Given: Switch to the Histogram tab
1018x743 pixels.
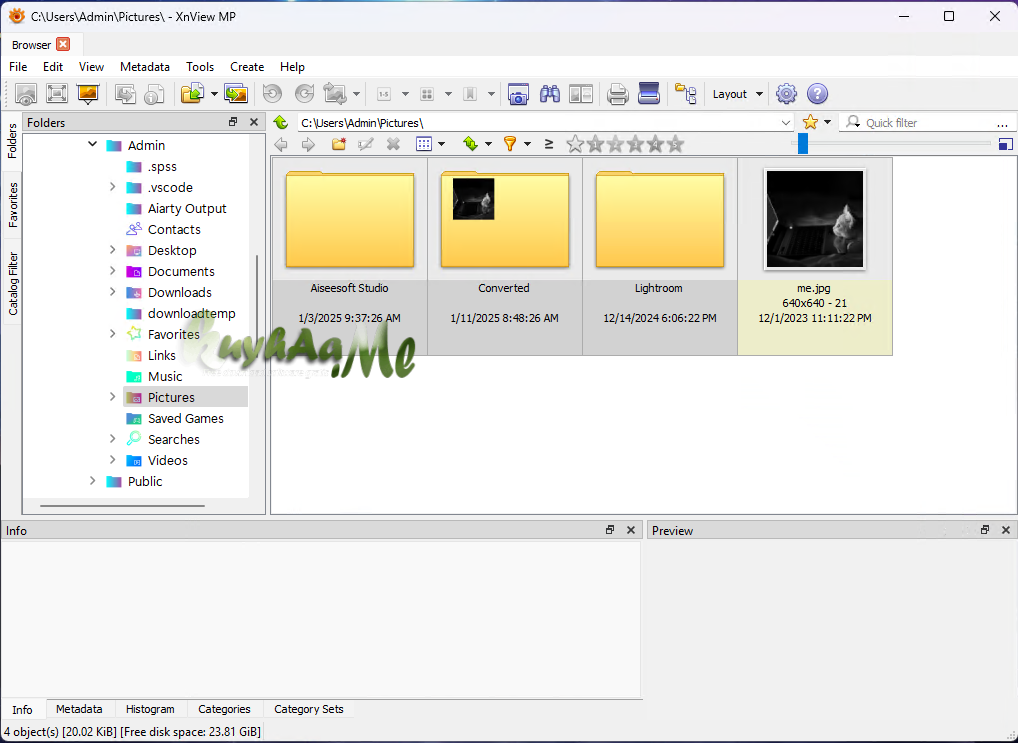Looking at the screenshot, I should 150,709.
